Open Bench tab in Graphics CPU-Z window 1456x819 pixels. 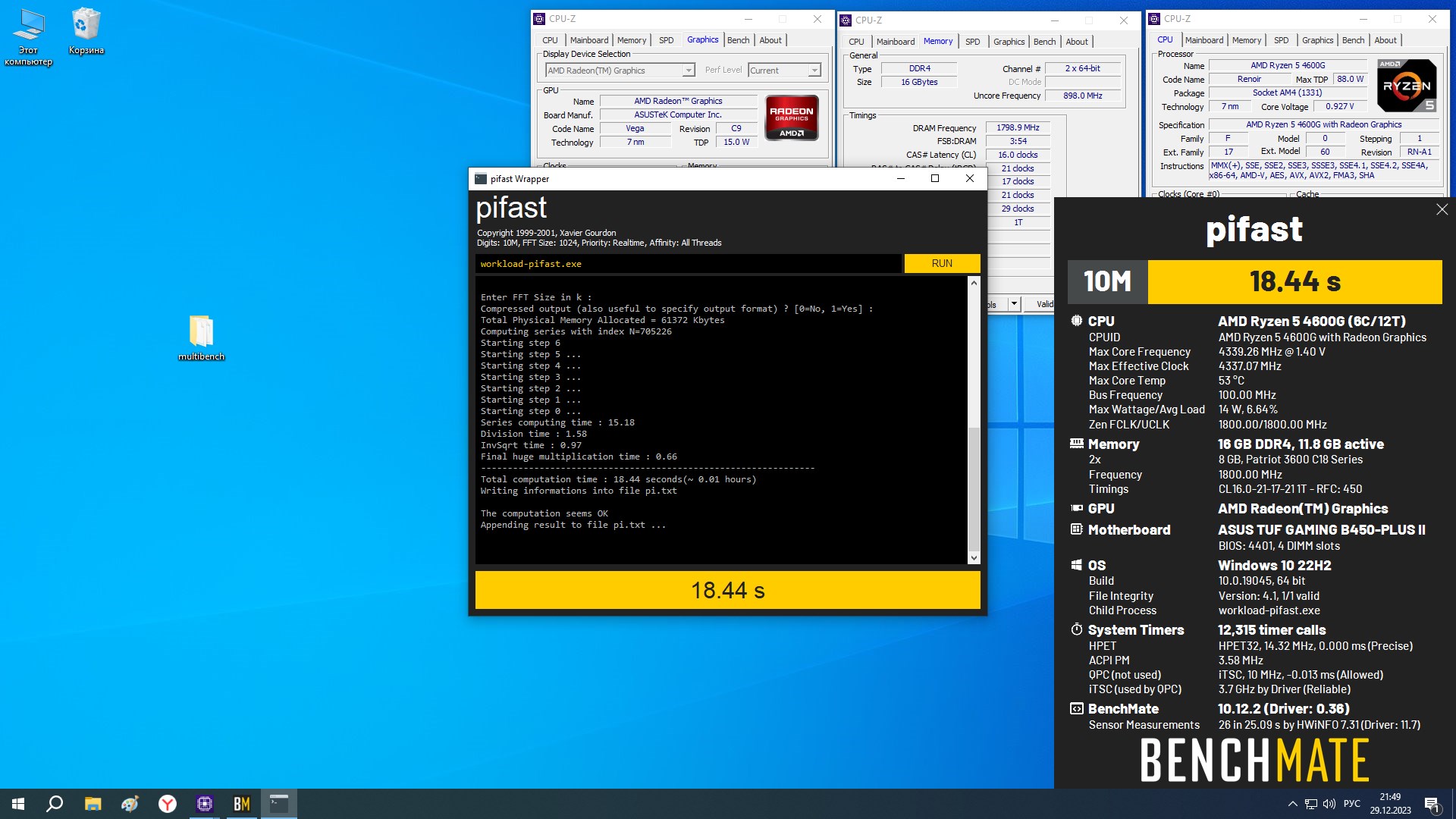pyautogui.click(x=738, y=40)
